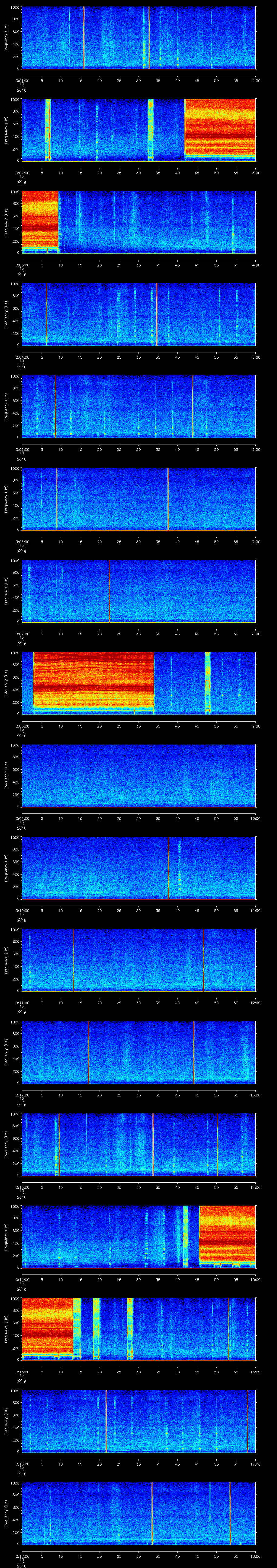Choose the spectrogram panel starting at 0:06:00
The height and width of the screenshot is (1568, 277).
click(x=138, y=499)
